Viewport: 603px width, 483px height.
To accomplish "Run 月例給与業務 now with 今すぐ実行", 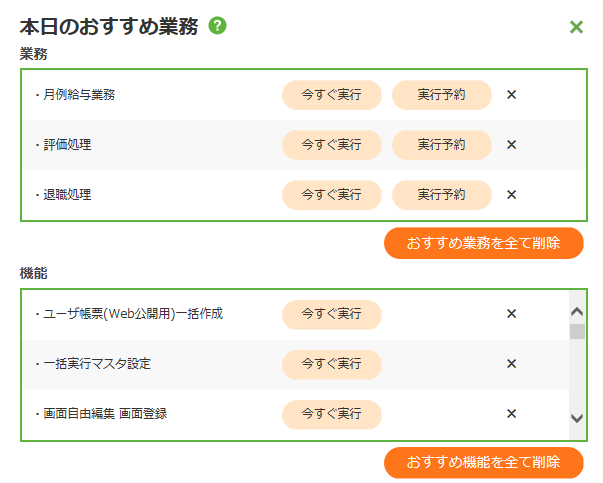I will (331, 95).
